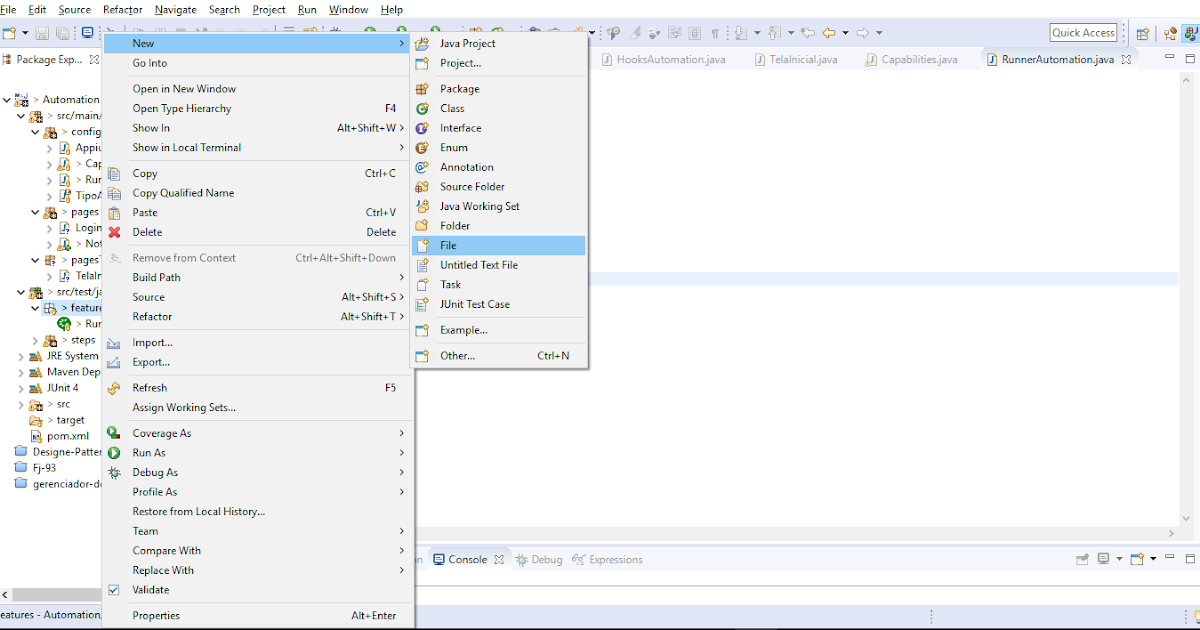
Task: Click the Debug As bug icon
Action: pos(114,472)
